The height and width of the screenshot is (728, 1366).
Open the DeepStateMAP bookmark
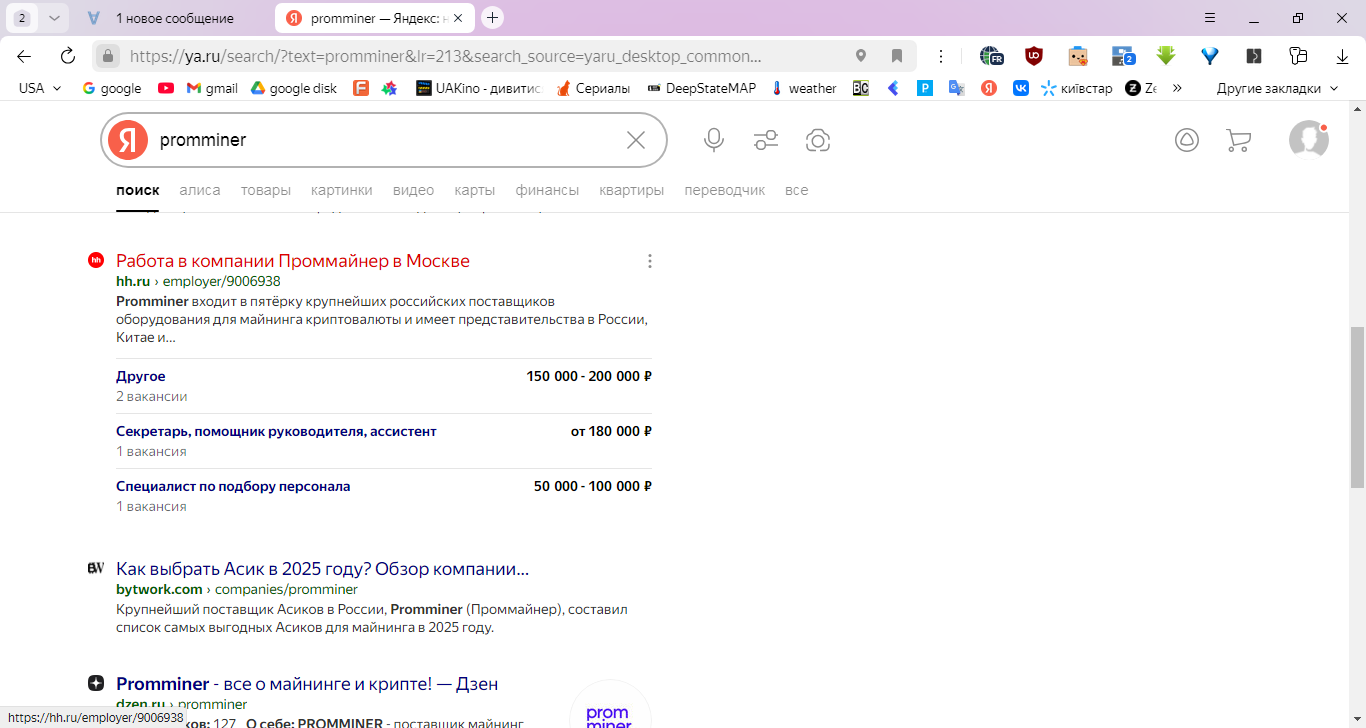click(702, 88)
